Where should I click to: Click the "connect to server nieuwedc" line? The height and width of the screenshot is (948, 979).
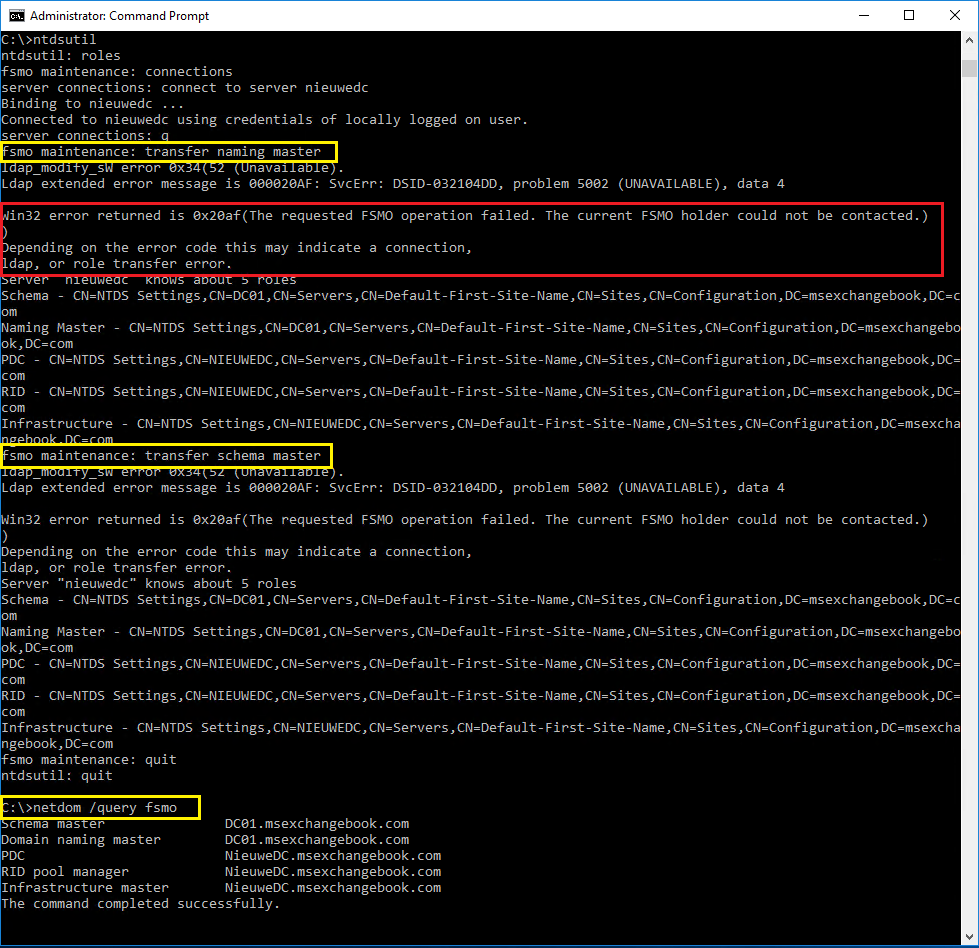coord(185,88)
